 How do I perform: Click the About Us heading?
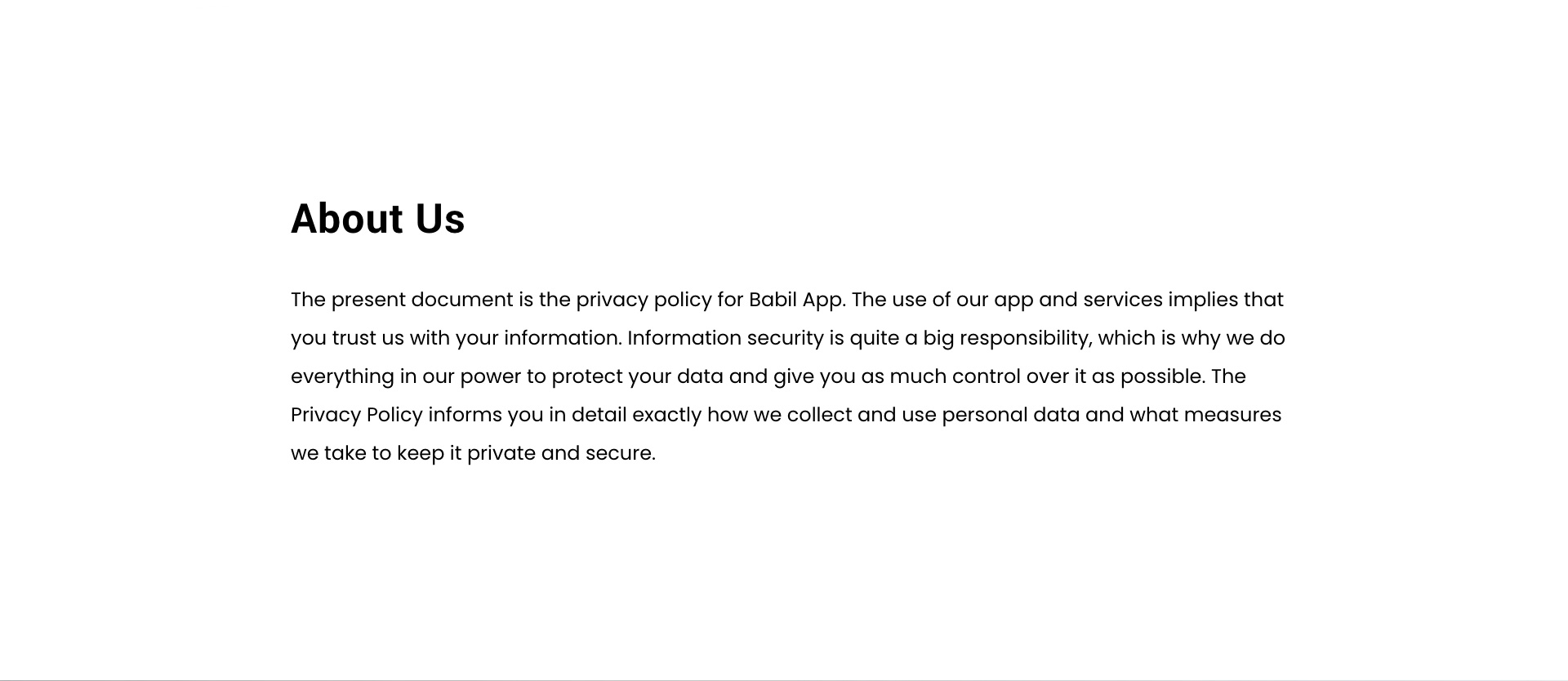(378, 219)
